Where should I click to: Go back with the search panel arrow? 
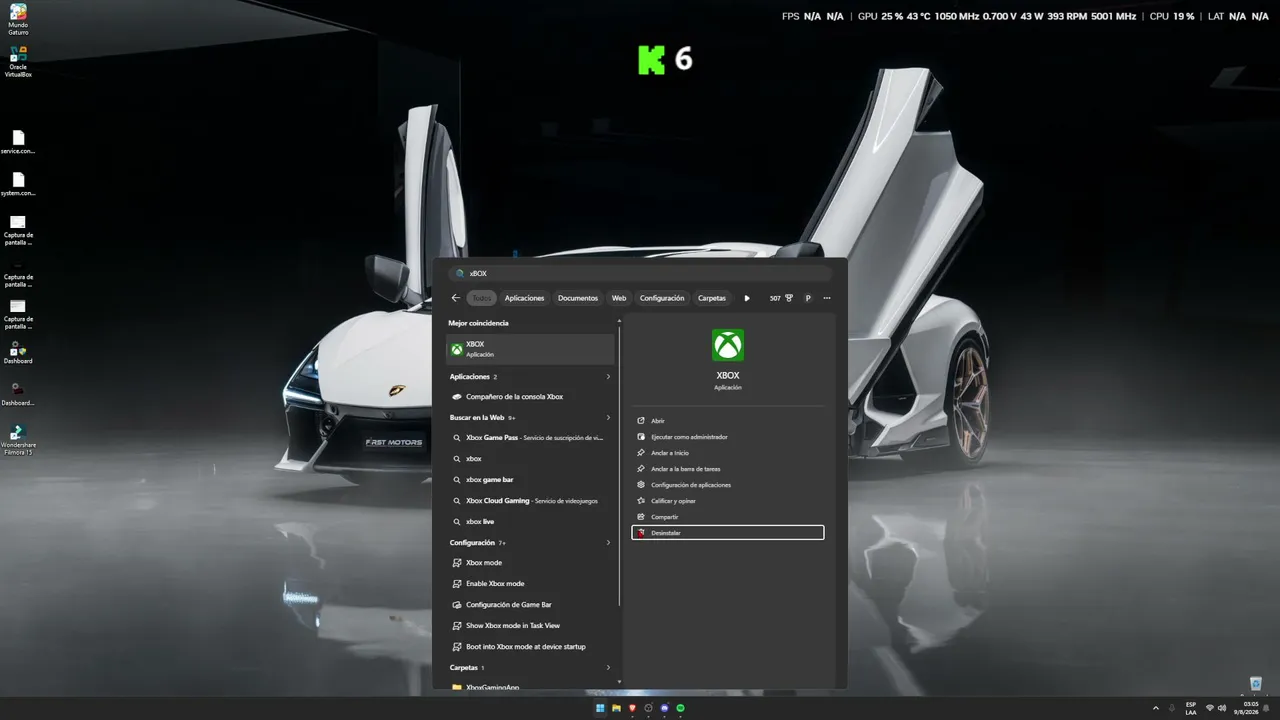click(456, 298)
